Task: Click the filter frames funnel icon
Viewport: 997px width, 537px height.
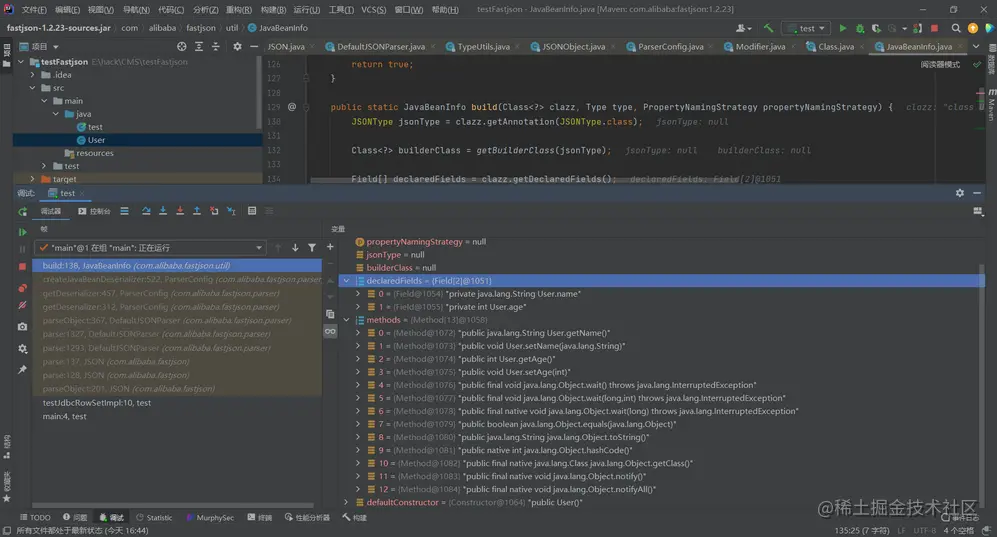Action: (312, 247)
